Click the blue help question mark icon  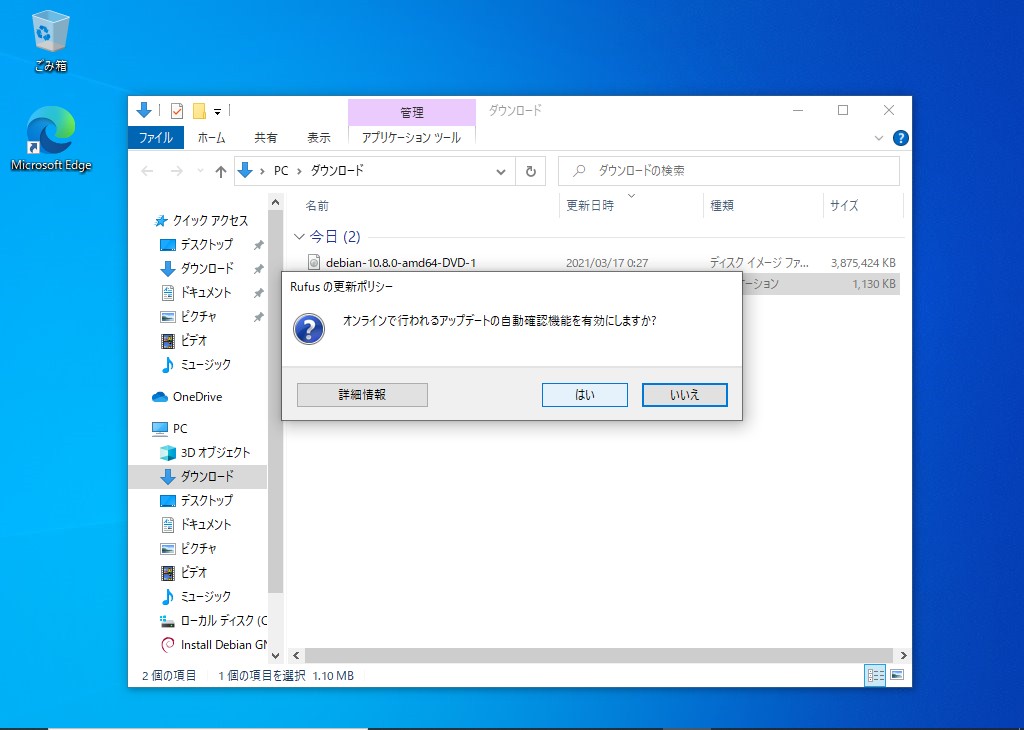[900, 138]
